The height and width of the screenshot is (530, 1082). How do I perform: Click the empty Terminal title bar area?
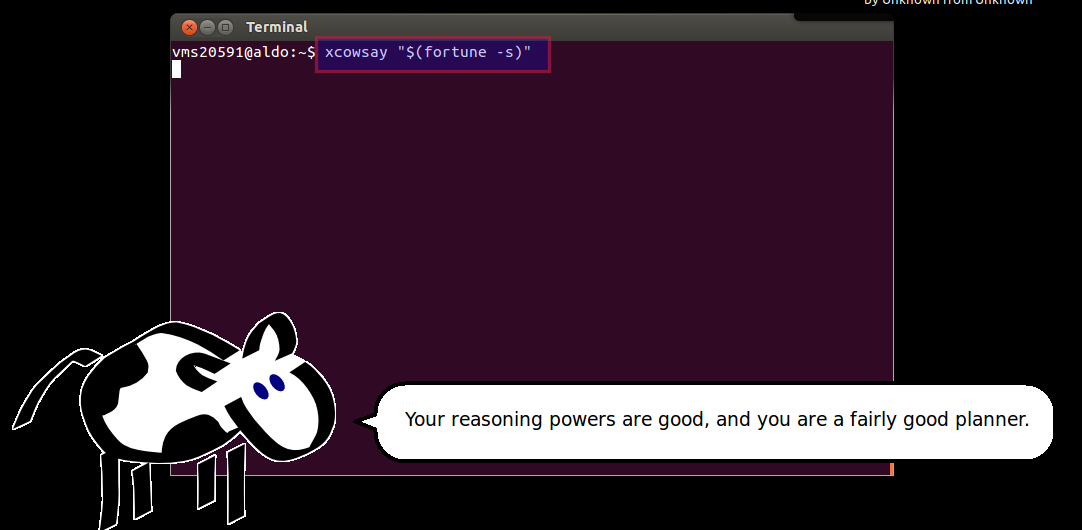600,27
